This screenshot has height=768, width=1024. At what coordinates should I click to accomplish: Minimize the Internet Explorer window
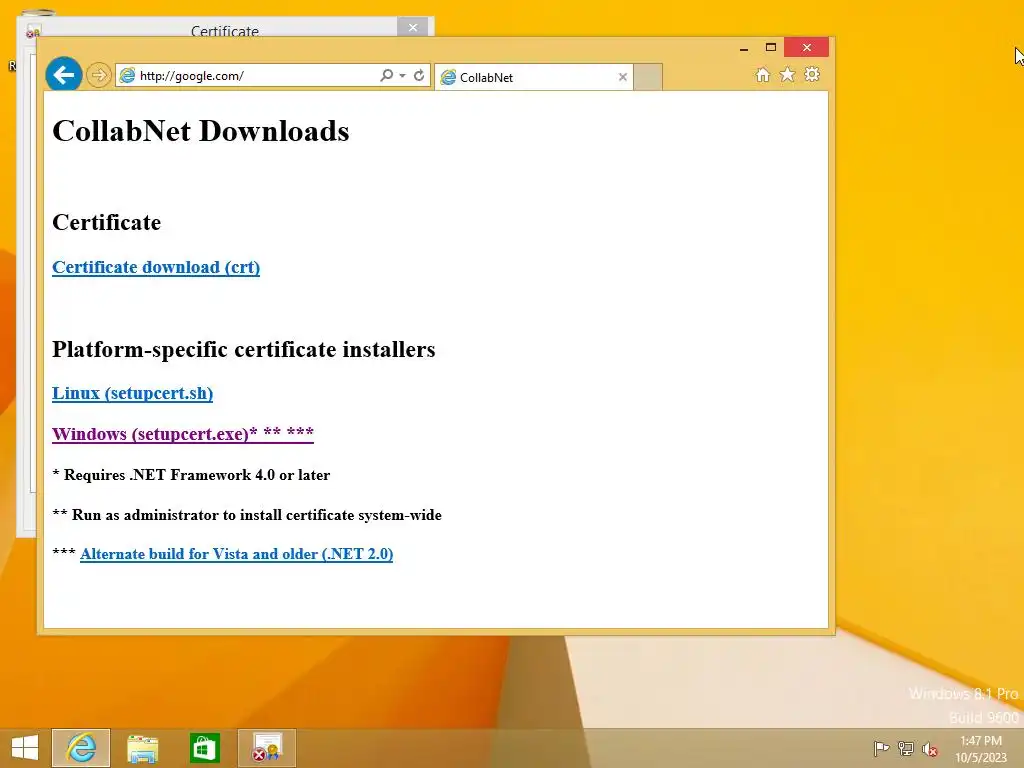click(744, 48)
